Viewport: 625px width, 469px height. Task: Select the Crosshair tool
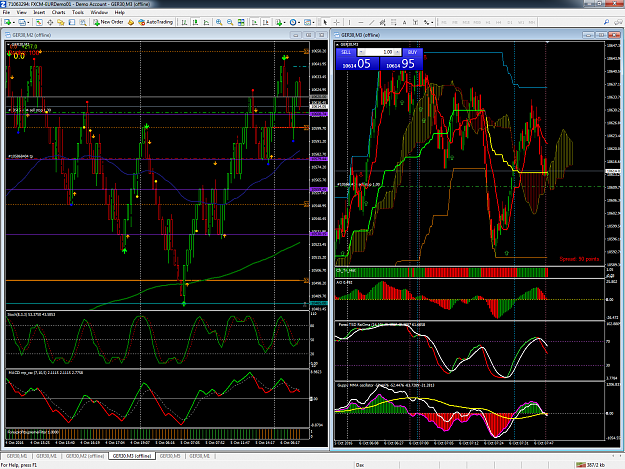point(336,22)
